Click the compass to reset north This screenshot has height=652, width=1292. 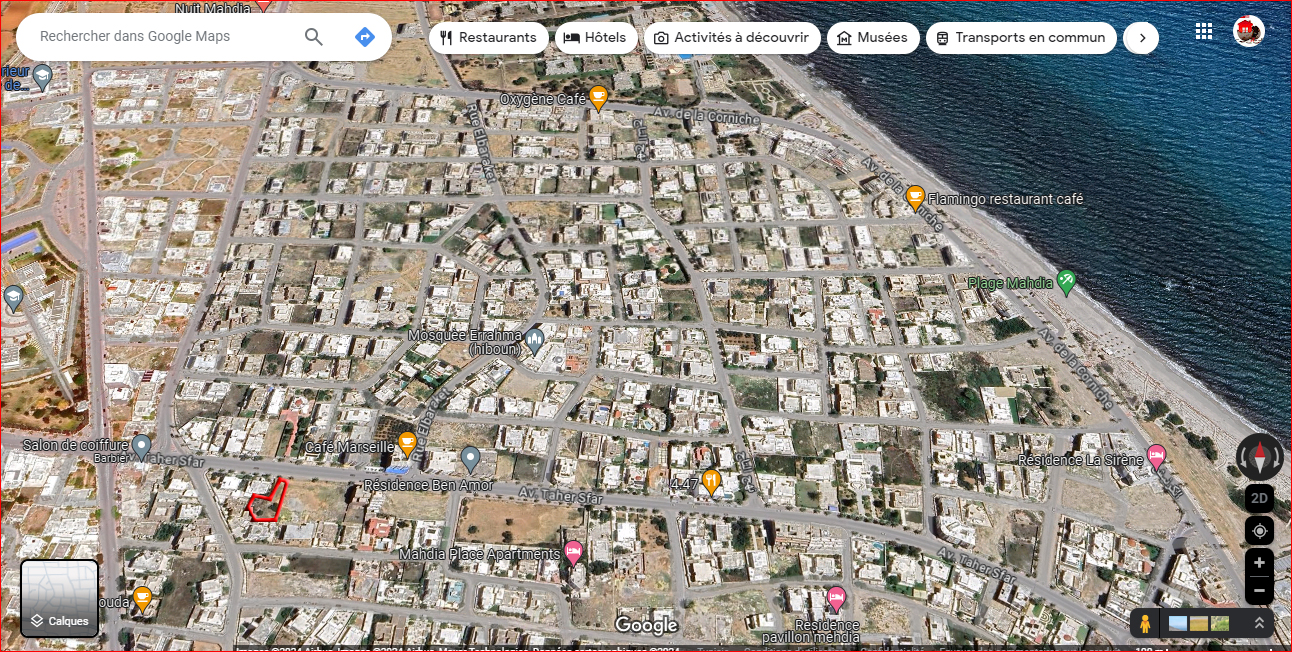(1259, 457)
